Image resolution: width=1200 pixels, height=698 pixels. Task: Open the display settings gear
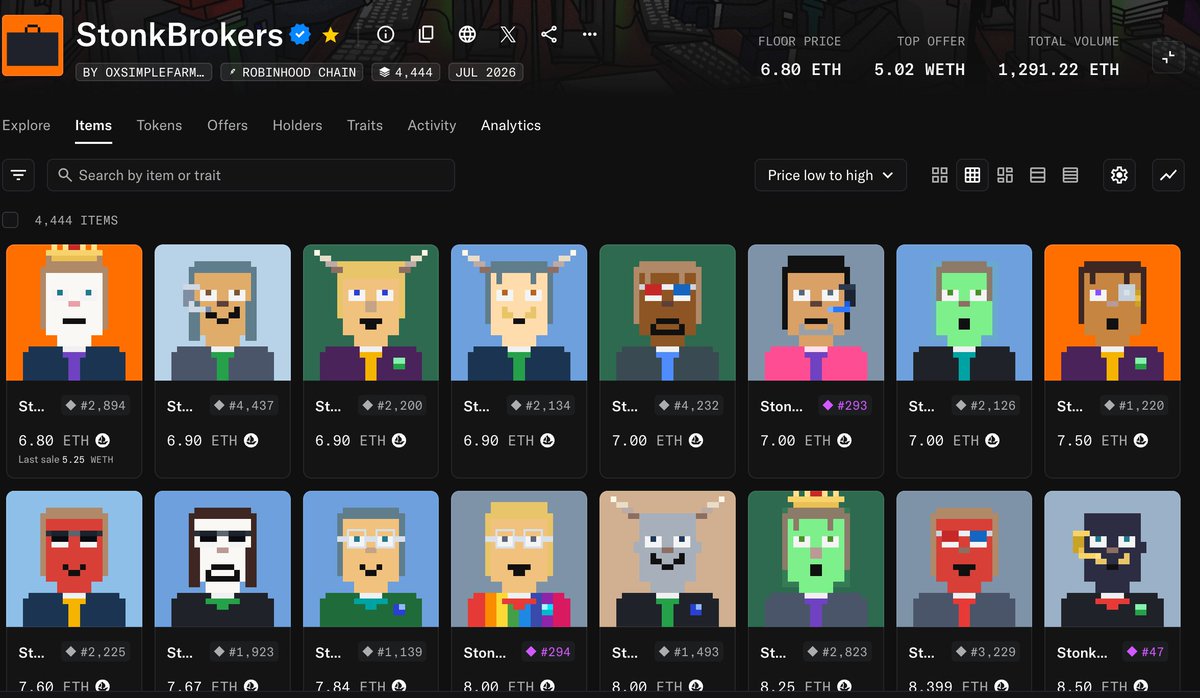click(1119, 175)
